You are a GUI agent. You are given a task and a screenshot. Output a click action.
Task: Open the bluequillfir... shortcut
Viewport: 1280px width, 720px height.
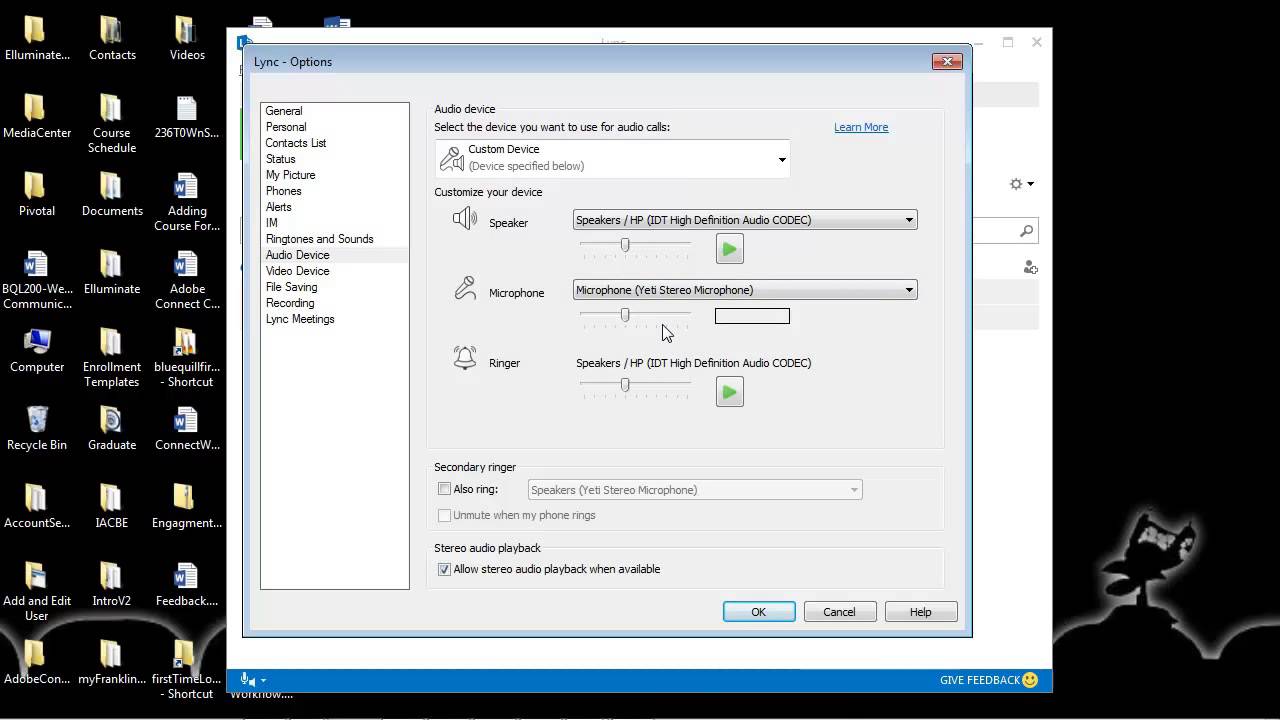pyautogui.click(x=187, y=358)
